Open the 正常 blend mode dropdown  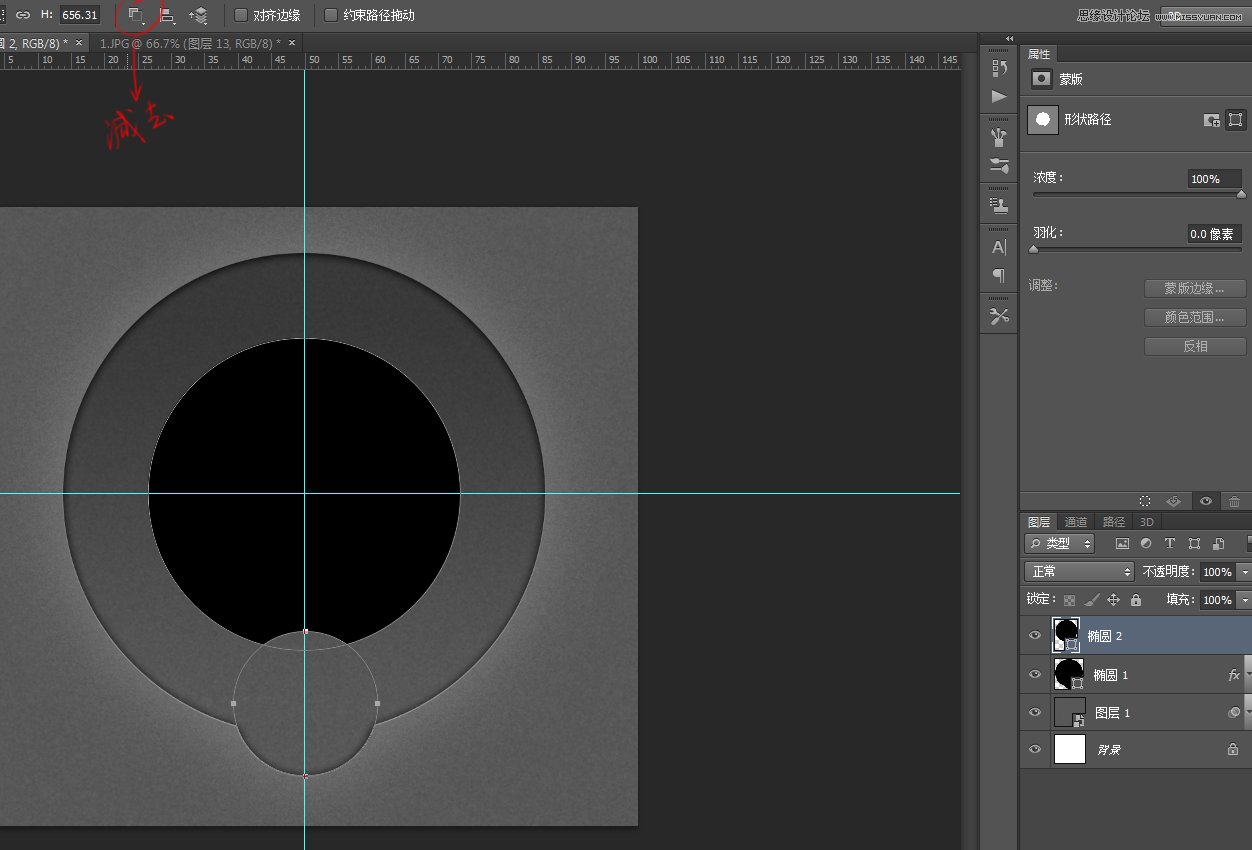(1078, 572)
